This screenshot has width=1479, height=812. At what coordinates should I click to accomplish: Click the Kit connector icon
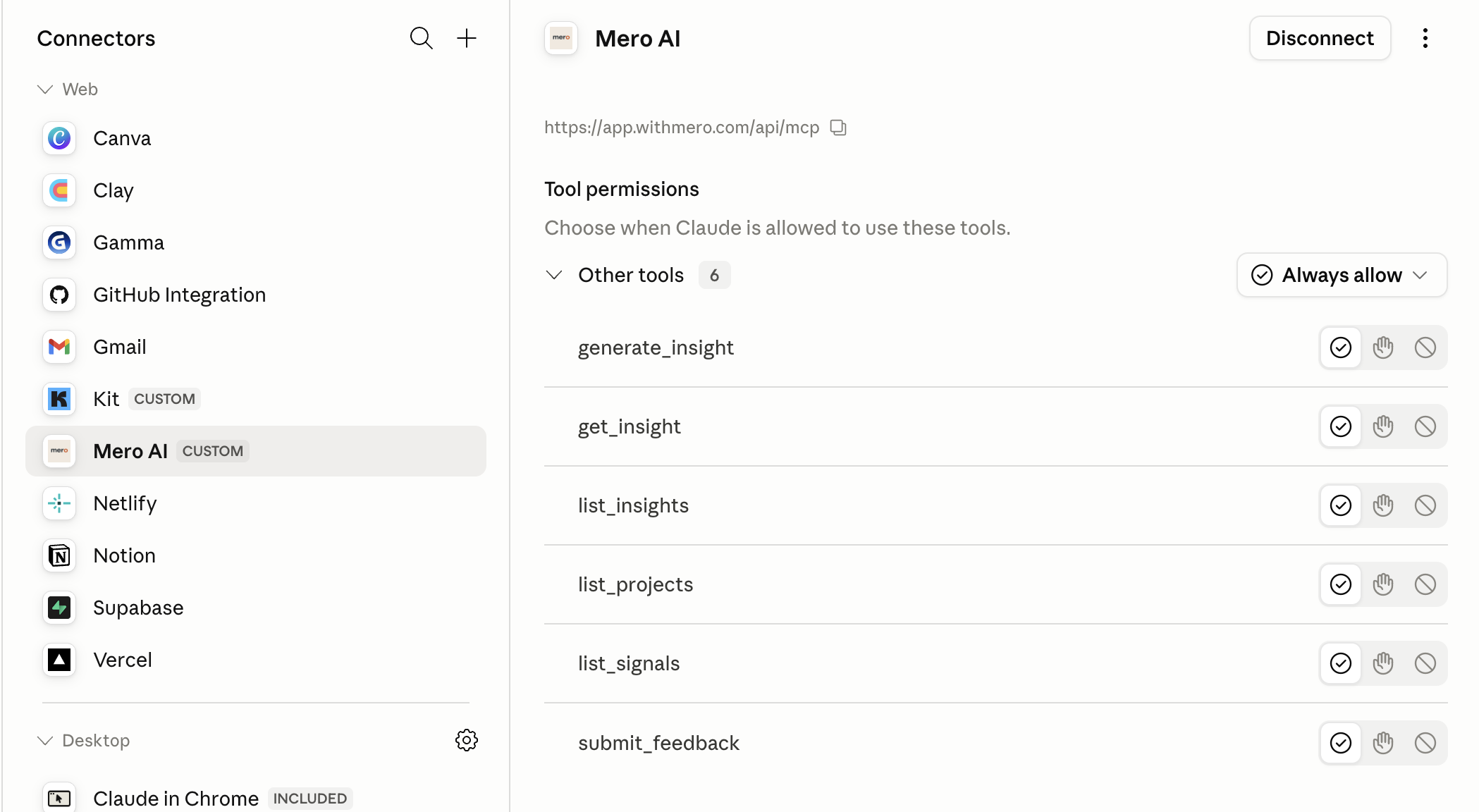(59, 399)
